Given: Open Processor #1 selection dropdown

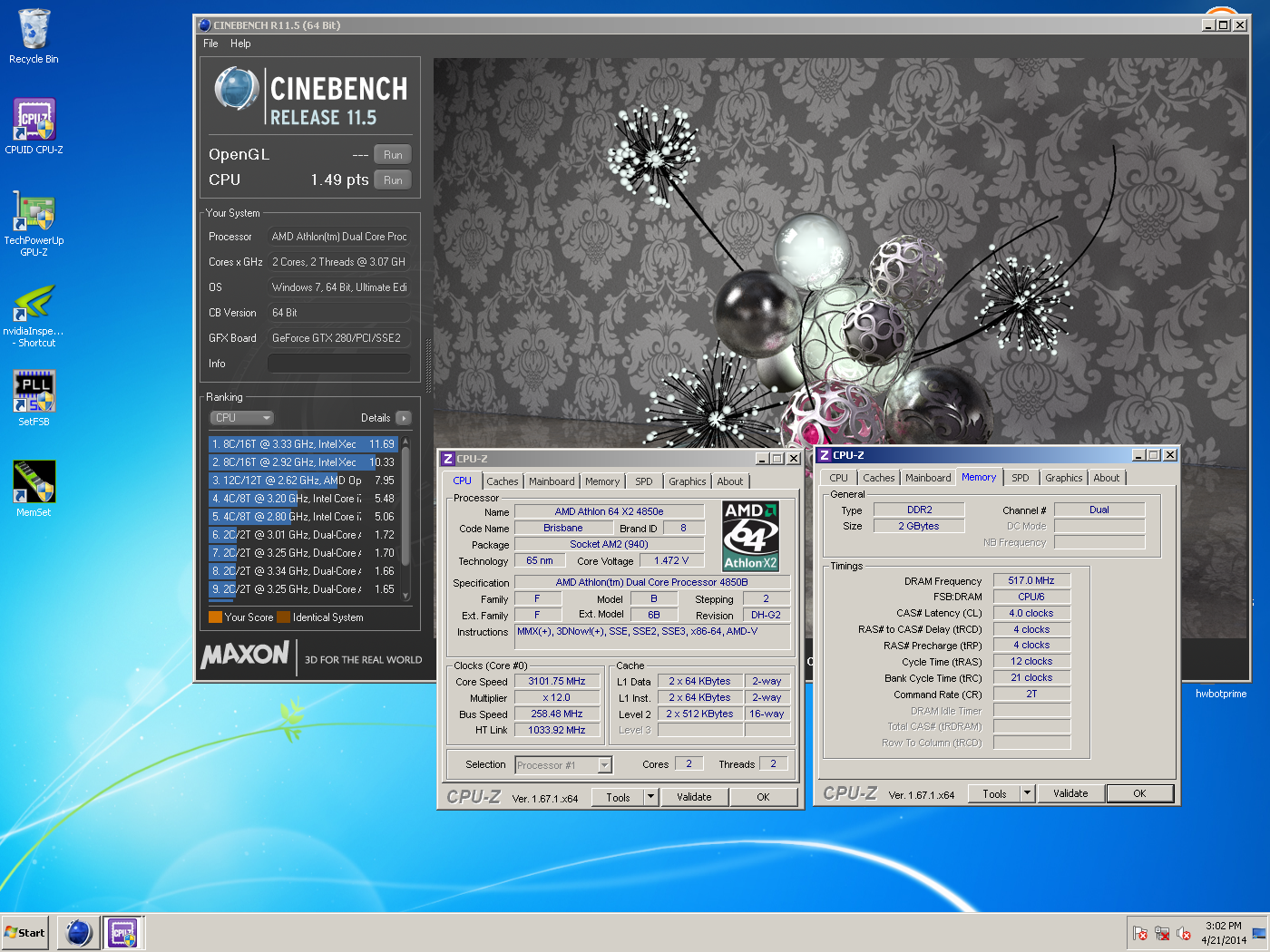Looking at the screenshot, I should [605, 765].
